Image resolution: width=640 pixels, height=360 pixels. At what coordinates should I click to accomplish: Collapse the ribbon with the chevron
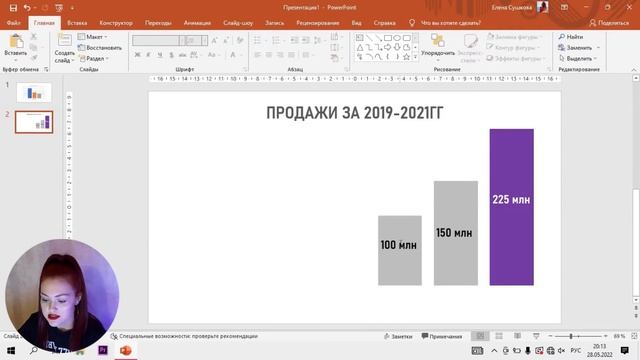[x=634, y=70]
